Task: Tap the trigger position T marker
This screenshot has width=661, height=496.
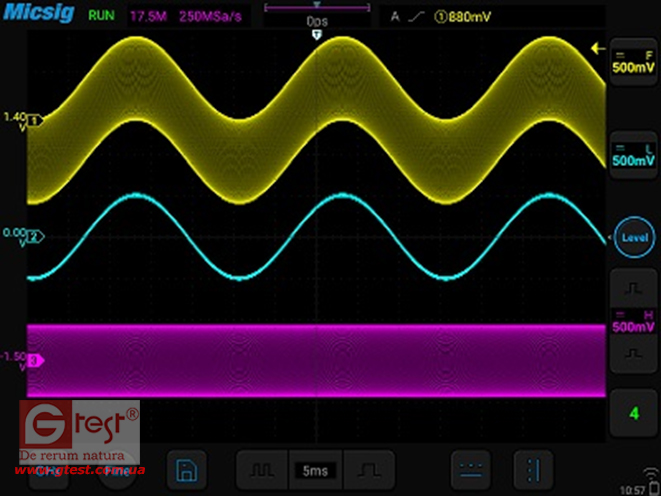Action: pos(317,35)
